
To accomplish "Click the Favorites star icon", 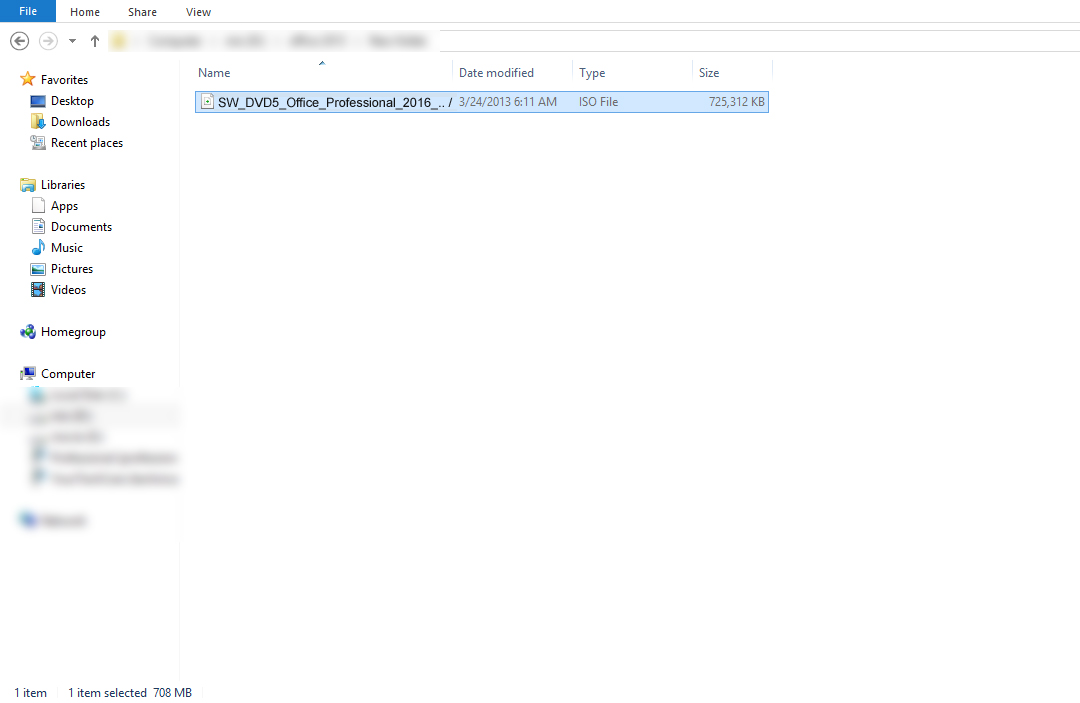I will (28, 79).
